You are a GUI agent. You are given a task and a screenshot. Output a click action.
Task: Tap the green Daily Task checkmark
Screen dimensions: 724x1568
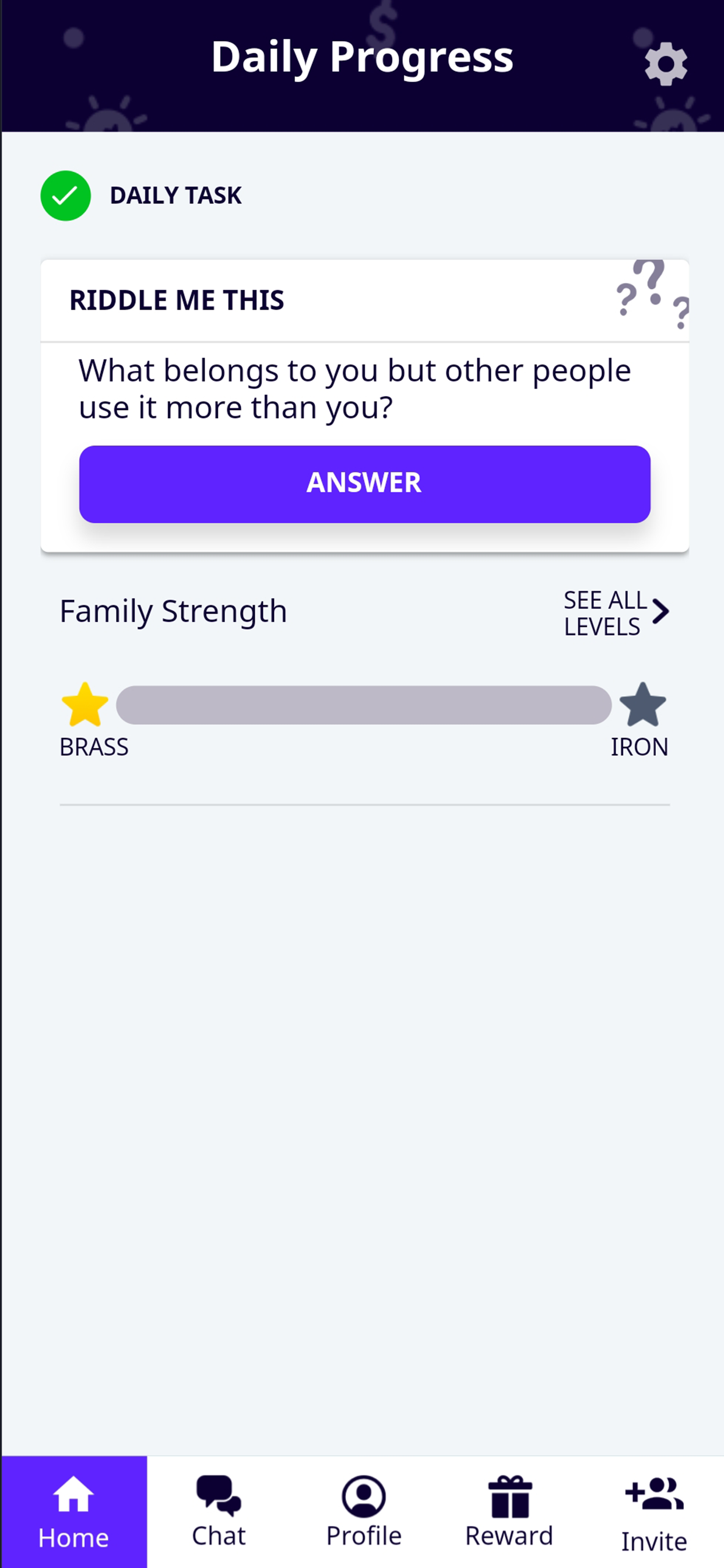coord(66,195)
